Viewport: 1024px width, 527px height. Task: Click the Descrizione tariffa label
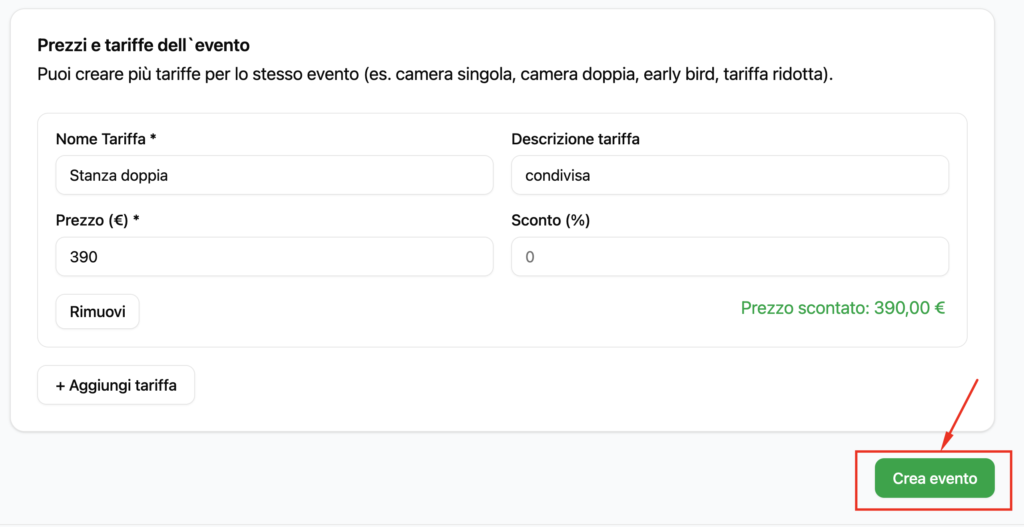click(x=575, y=139)
